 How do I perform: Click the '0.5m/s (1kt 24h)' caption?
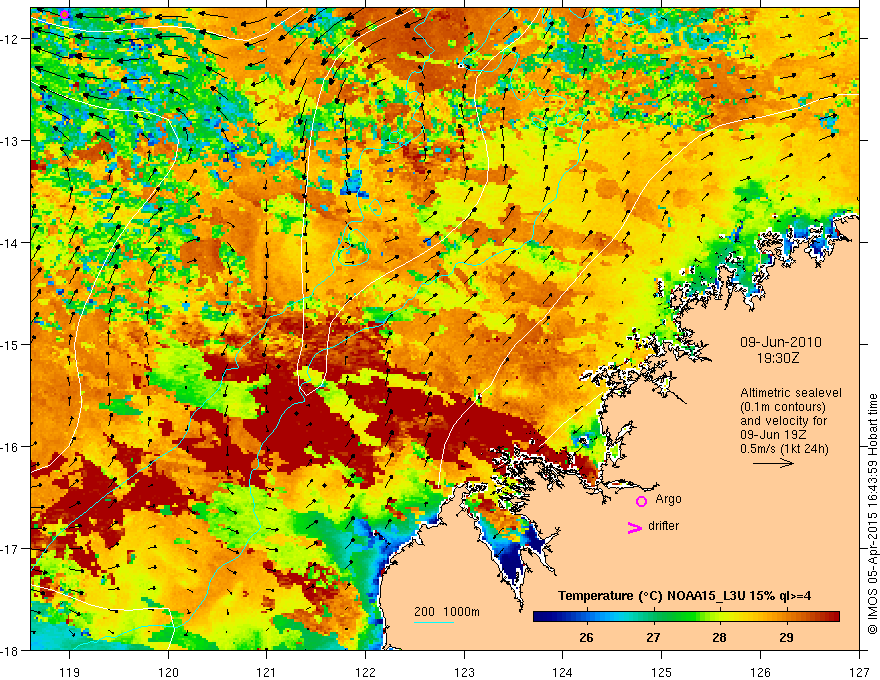pyautogui.click(x=785, y=449)
